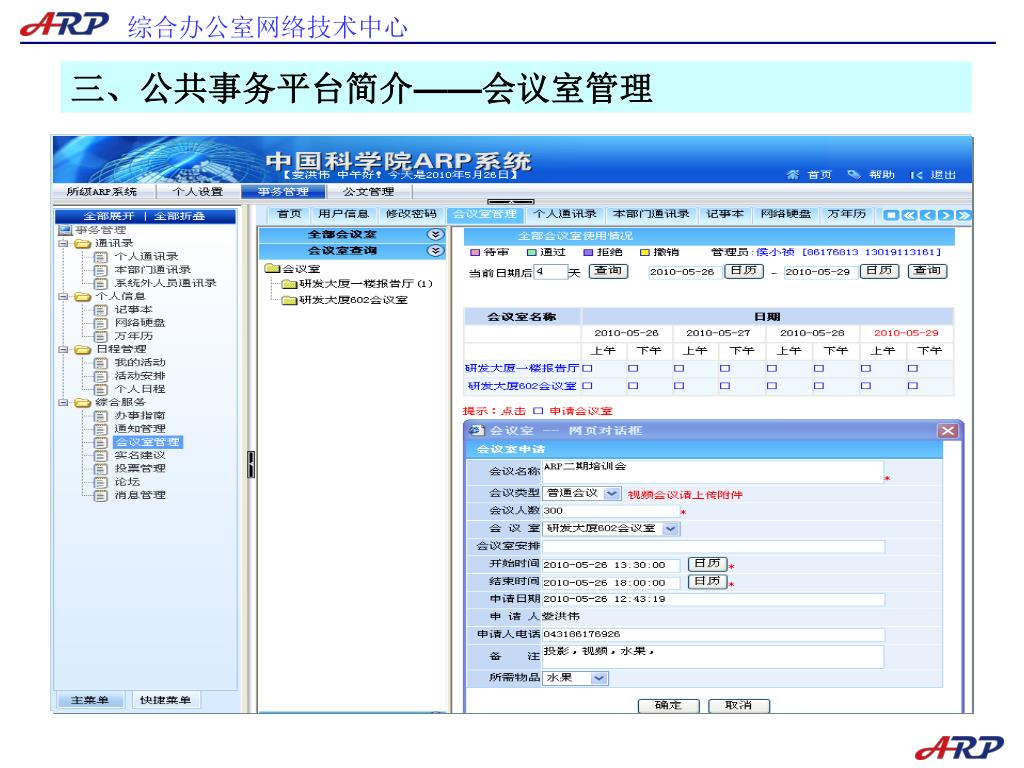Click single-right arrow tab scroll icon
The height and width of the screenshot is (768, 1024).
[x=945, y=215]
